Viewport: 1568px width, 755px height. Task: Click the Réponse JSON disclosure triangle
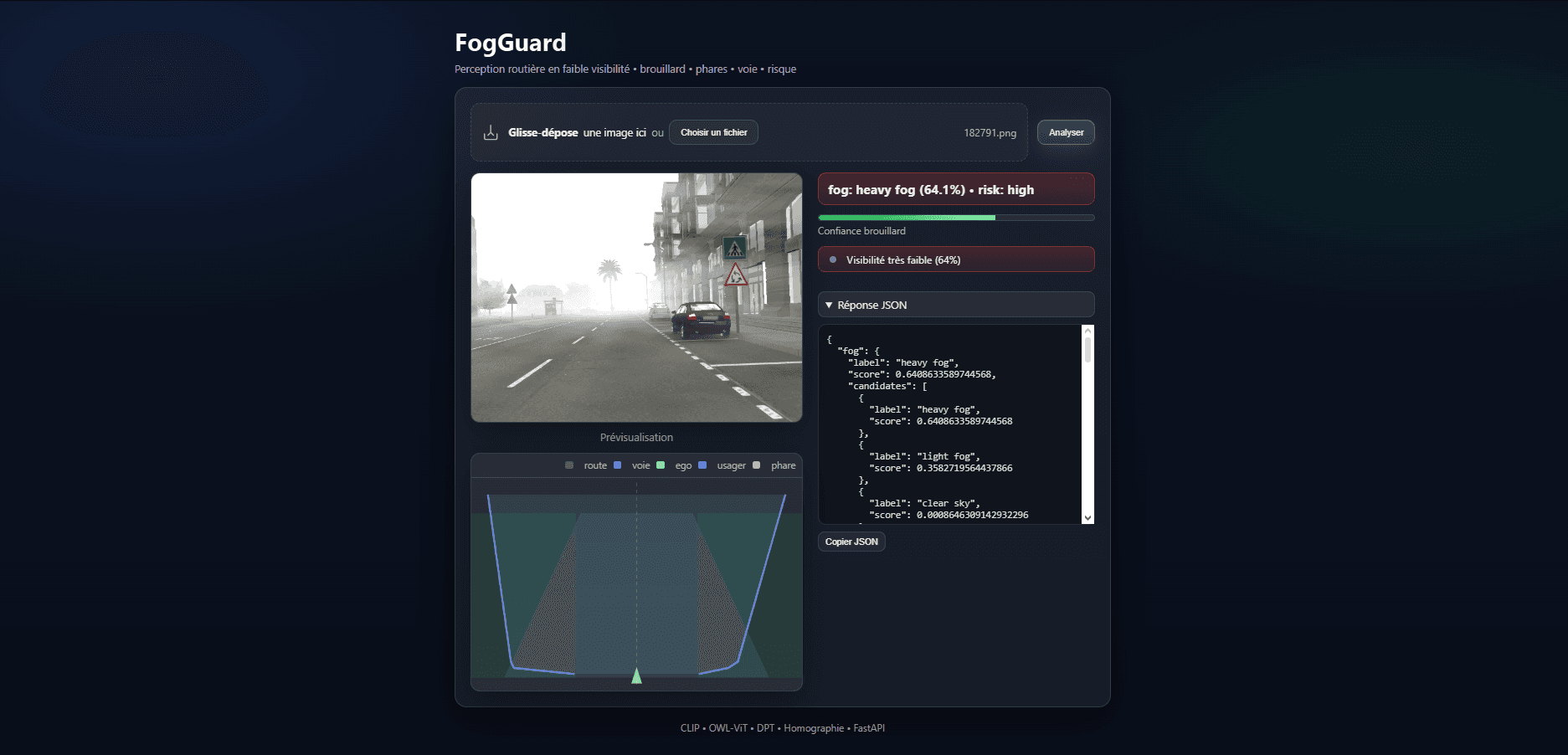pyautogui.click(x=828, y=305)
